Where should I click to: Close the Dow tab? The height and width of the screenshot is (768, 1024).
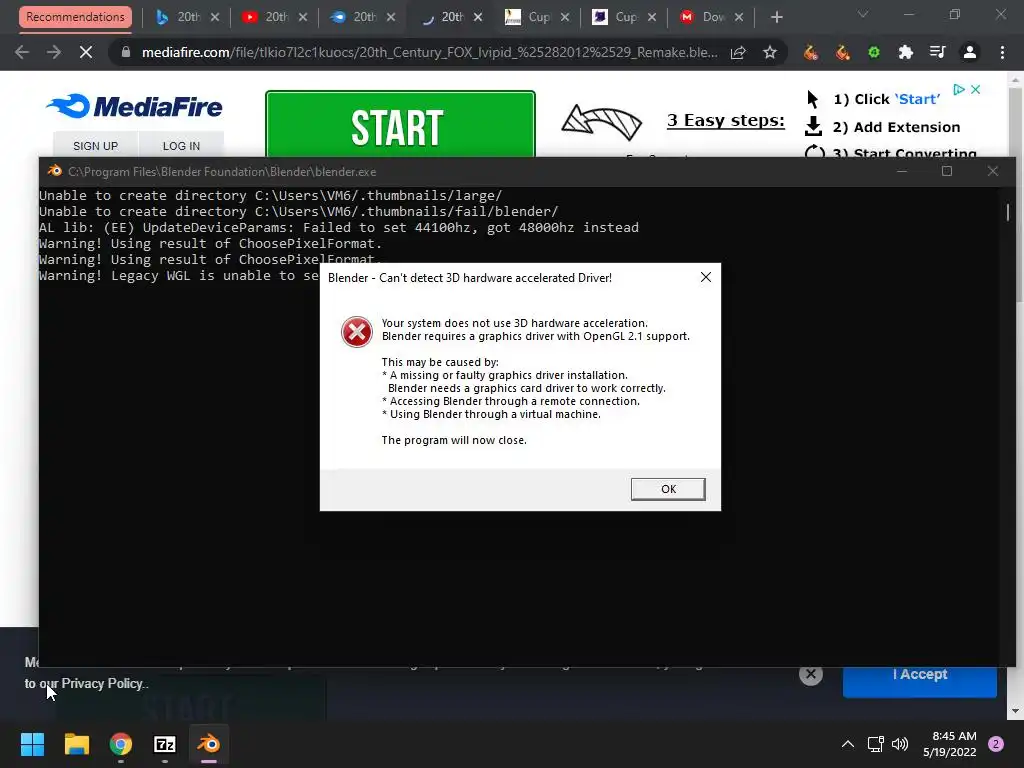[739, 18]
